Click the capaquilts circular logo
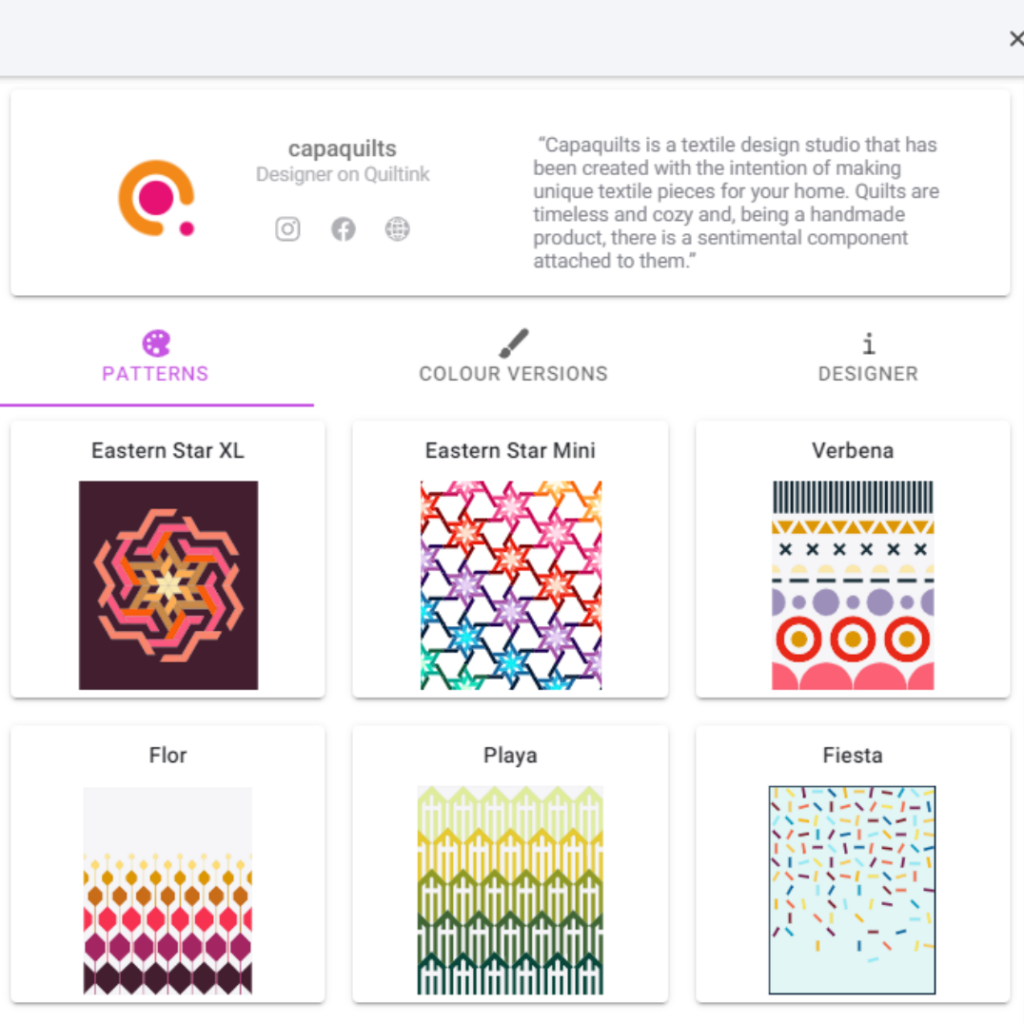The image size is (1024, 1024). (x=157, y=198)
